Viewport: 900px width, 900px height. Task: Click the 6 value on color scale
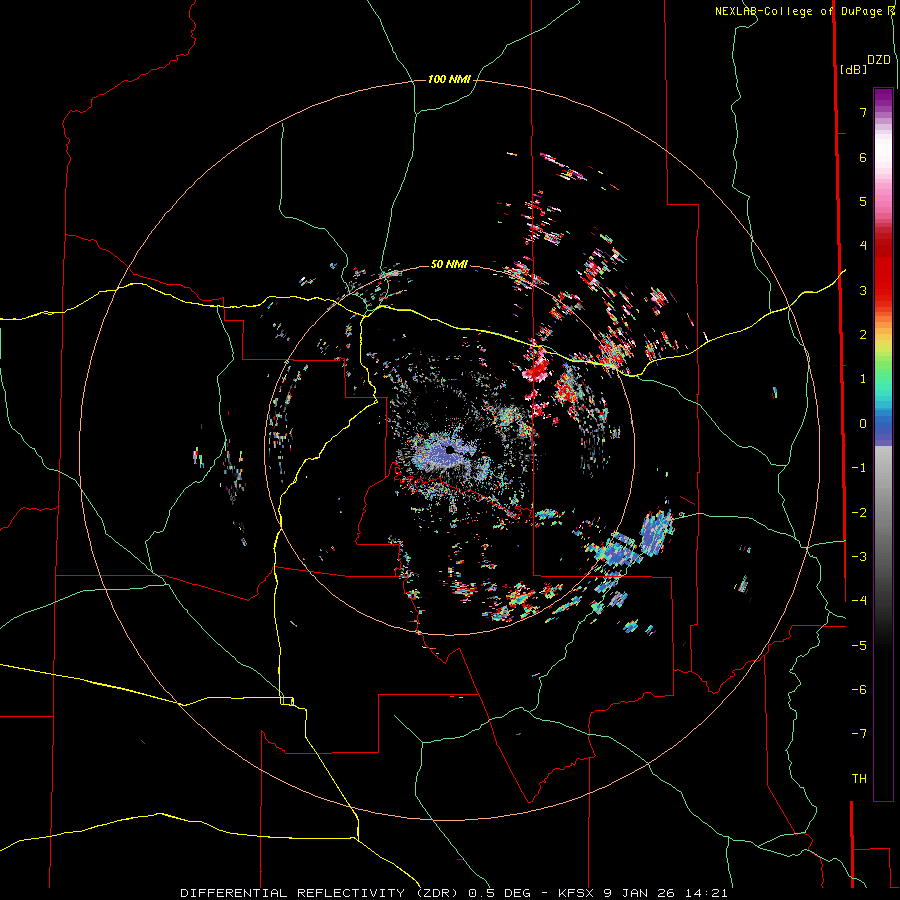(863, 157)
